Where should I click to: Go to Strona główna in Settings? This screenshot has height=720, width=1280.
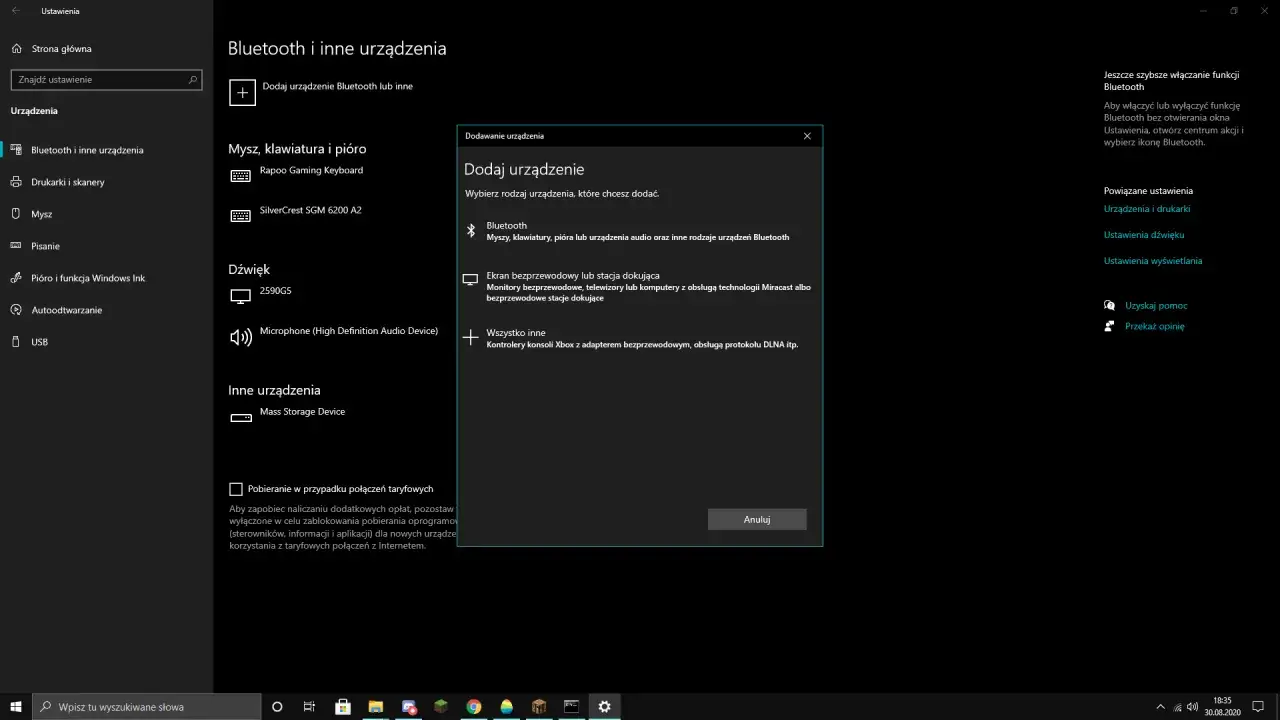(x=60, y=48)
